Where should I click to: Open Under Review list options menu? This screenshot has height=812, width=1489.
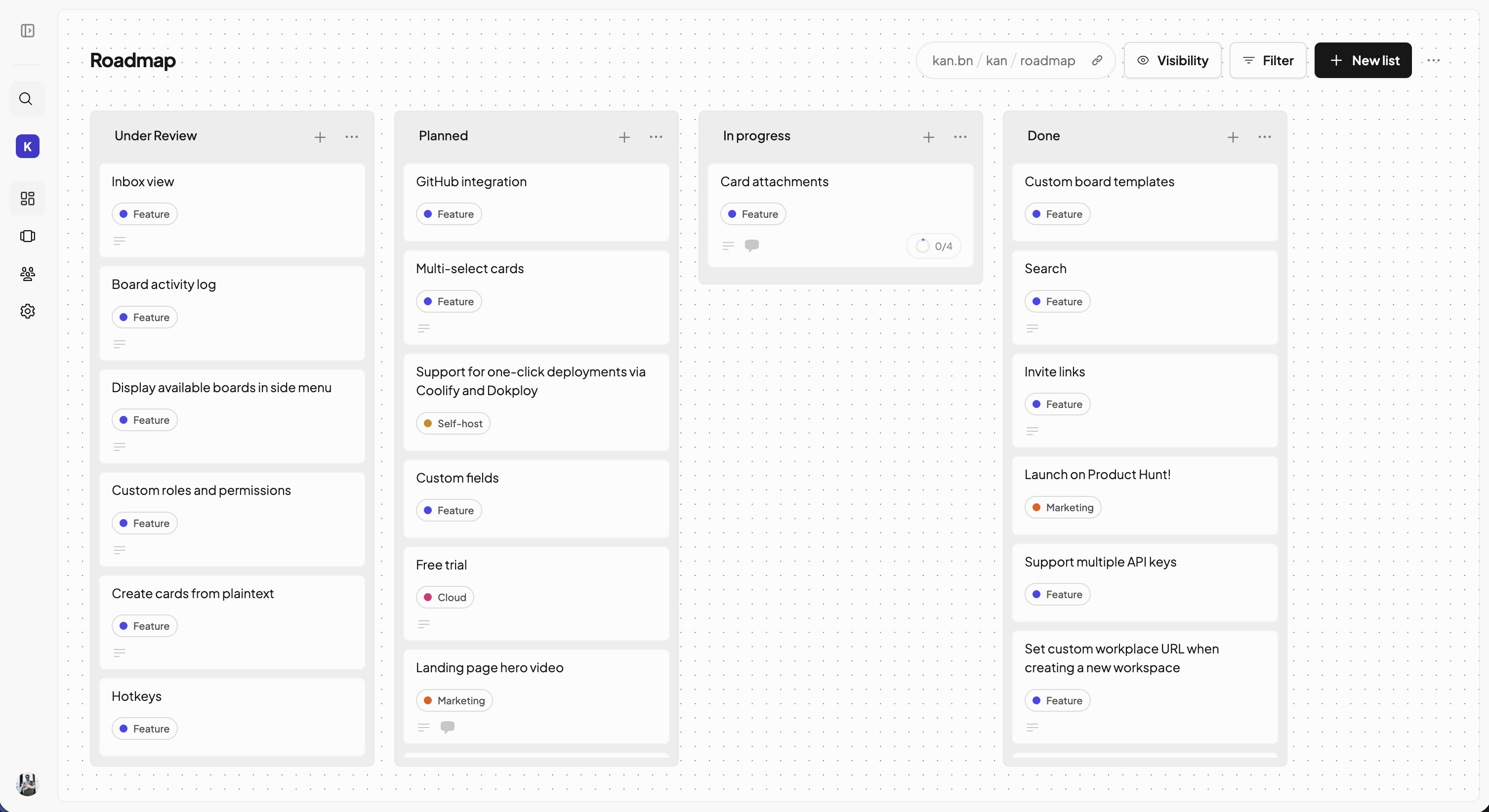351,137
